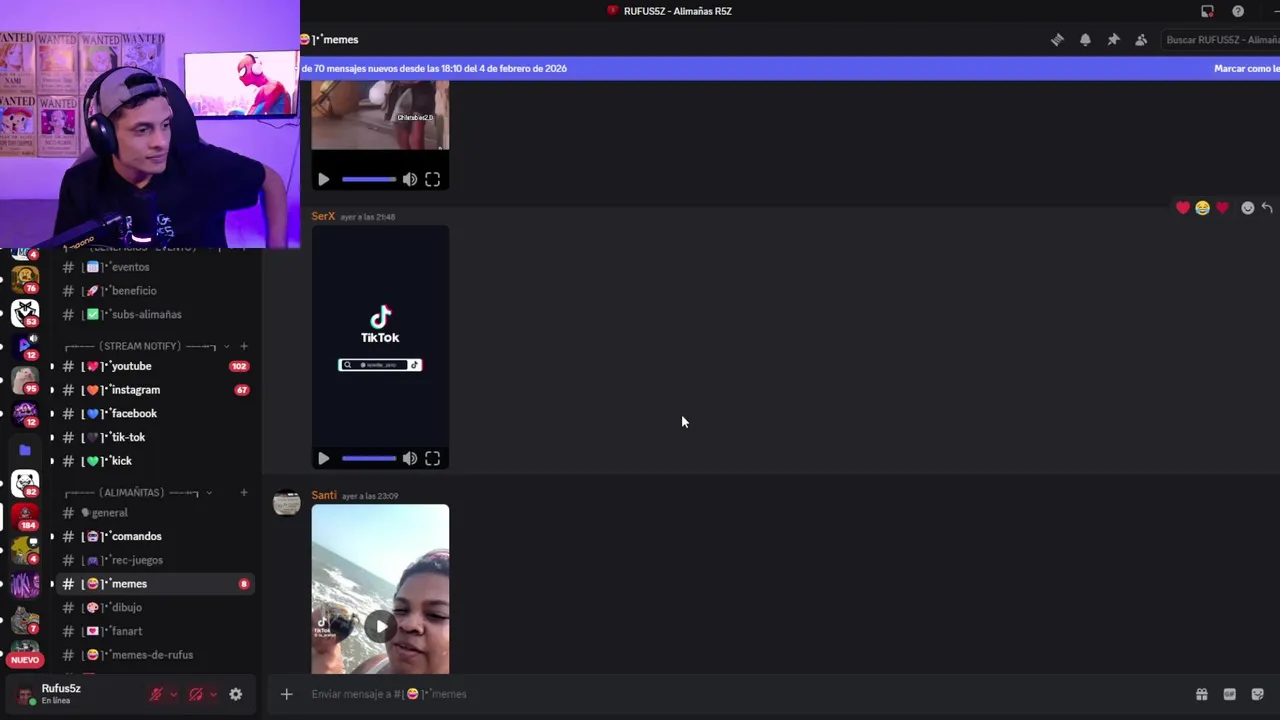Seek the top video progress bar
Image resolution: width=1280 pixels, height=720 pixels.
[x=369, y=180]
